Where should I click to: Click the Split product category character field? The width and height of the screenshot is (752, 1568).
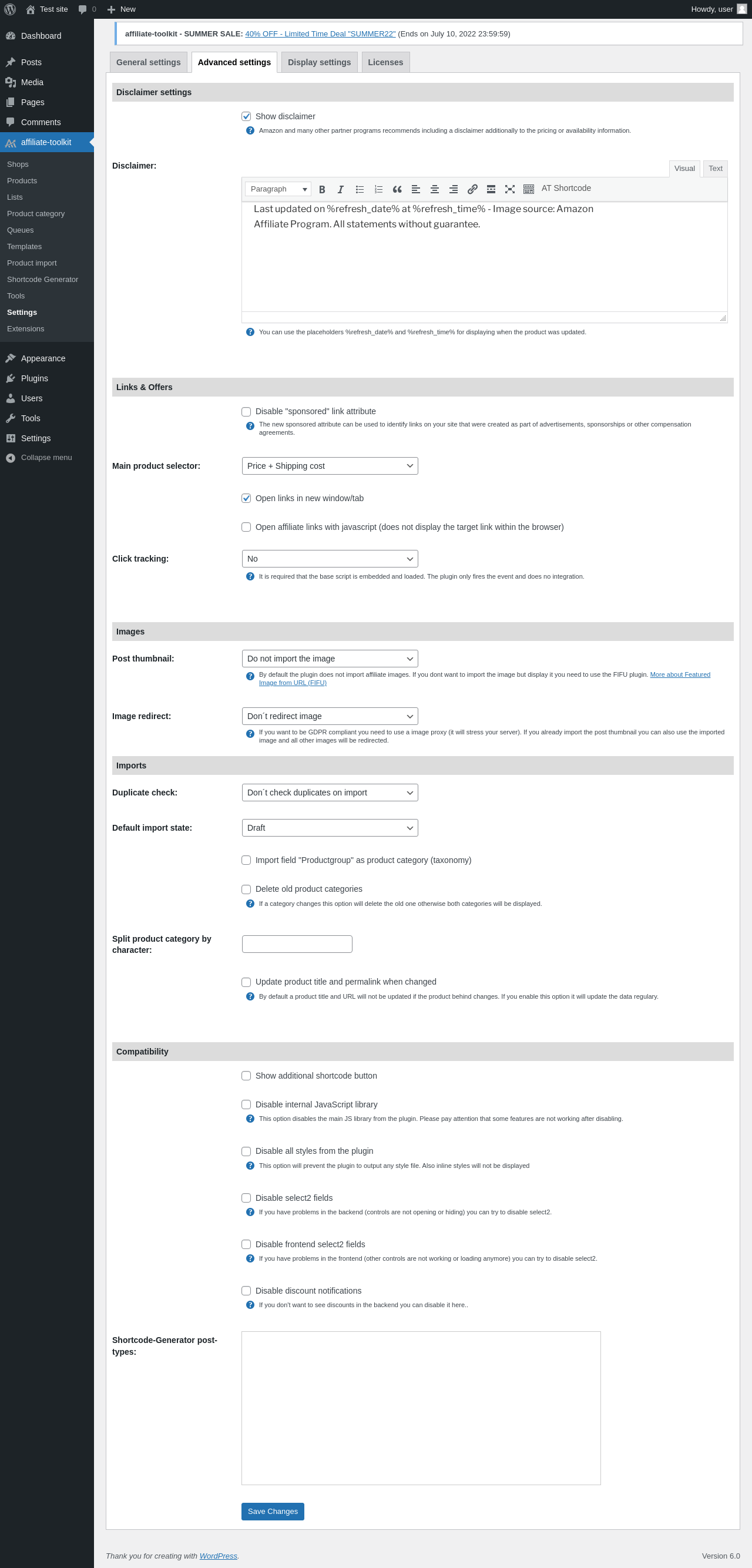point(297,944)
